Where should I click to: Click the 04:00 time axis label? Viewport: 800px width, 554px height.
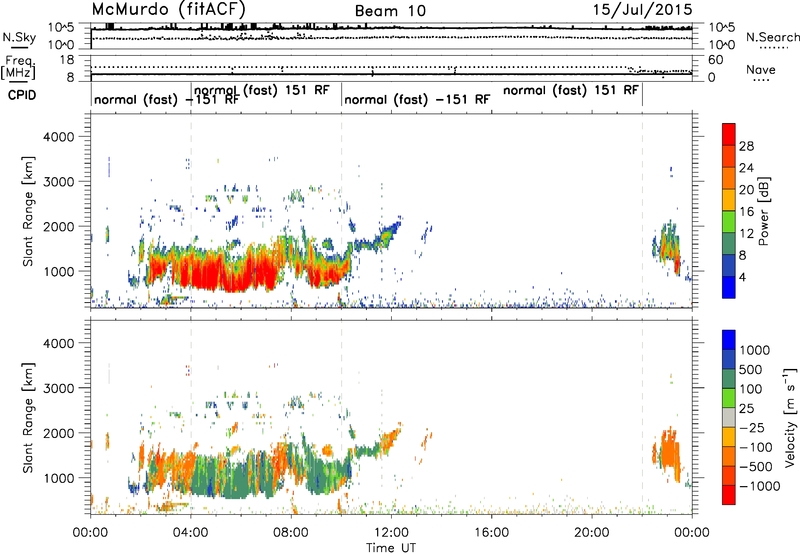[191, 533]
